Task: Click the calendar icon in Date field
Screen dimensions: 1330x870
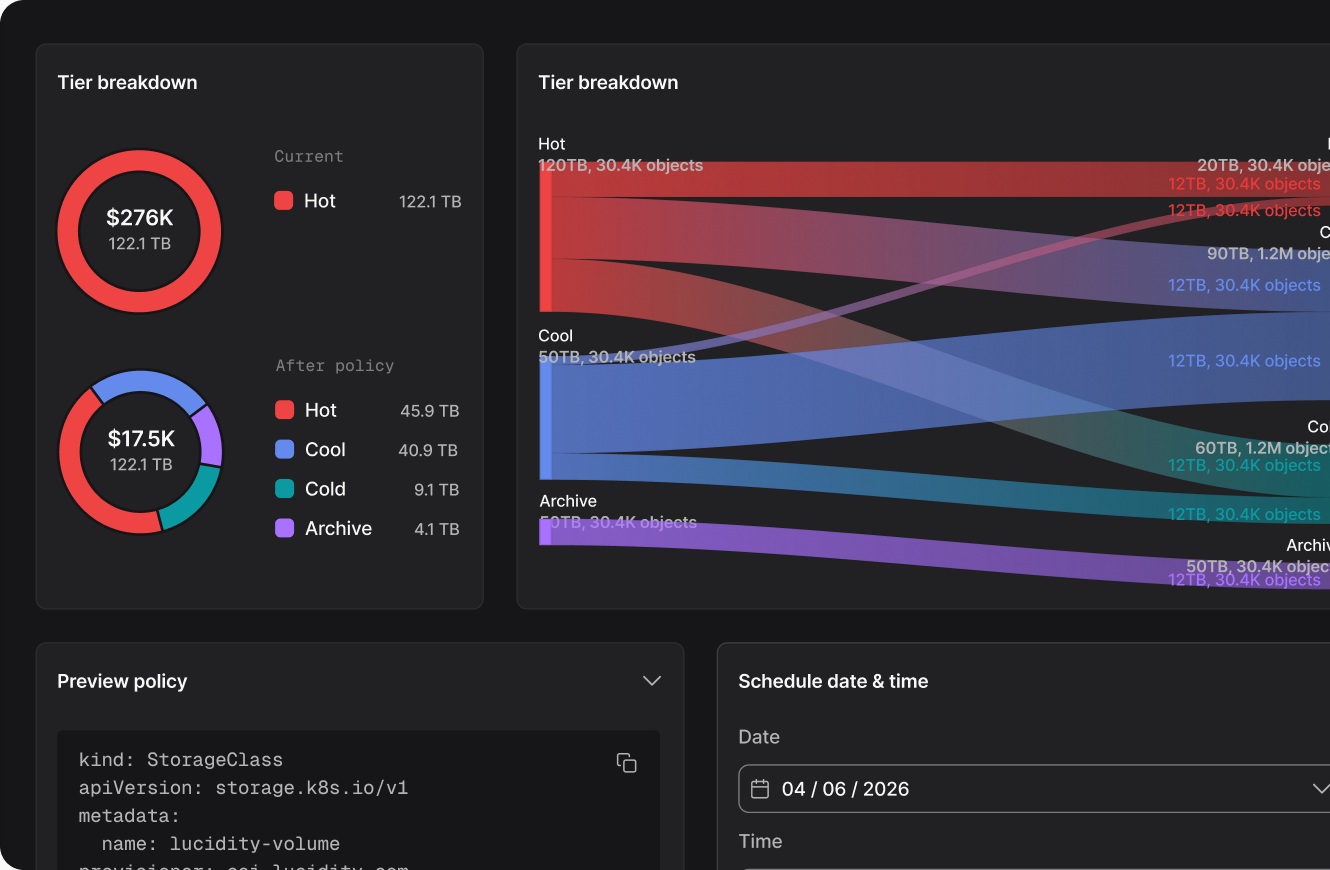Action: point(760,789)
